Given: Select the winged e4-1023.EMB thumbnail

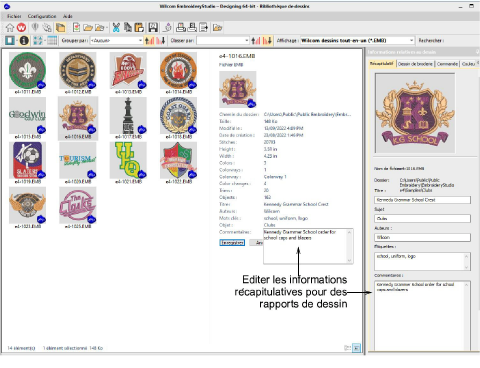Looking at the screenshot, I should pos(27,208).
